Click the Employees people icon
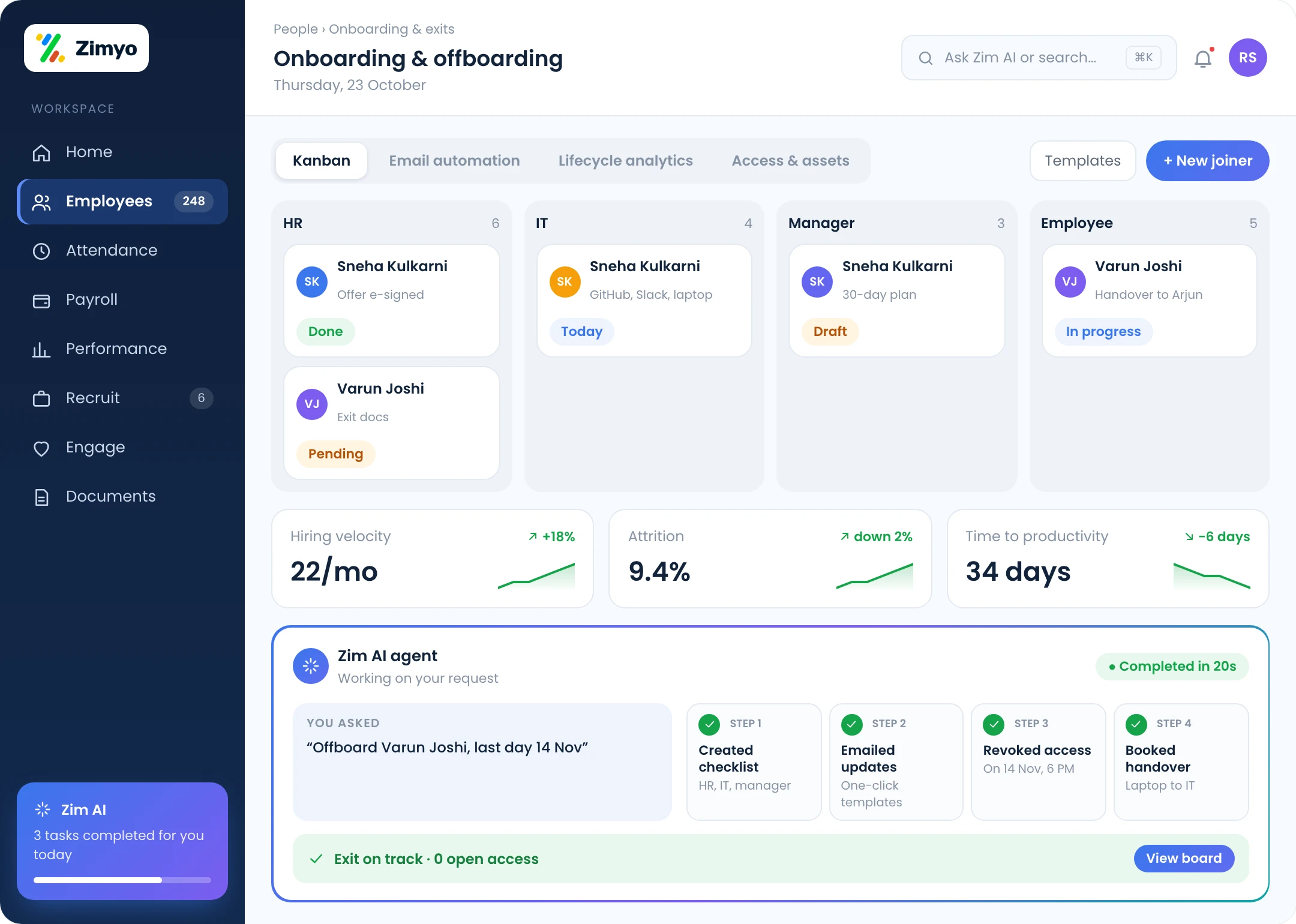 click(x=41, y=202)
